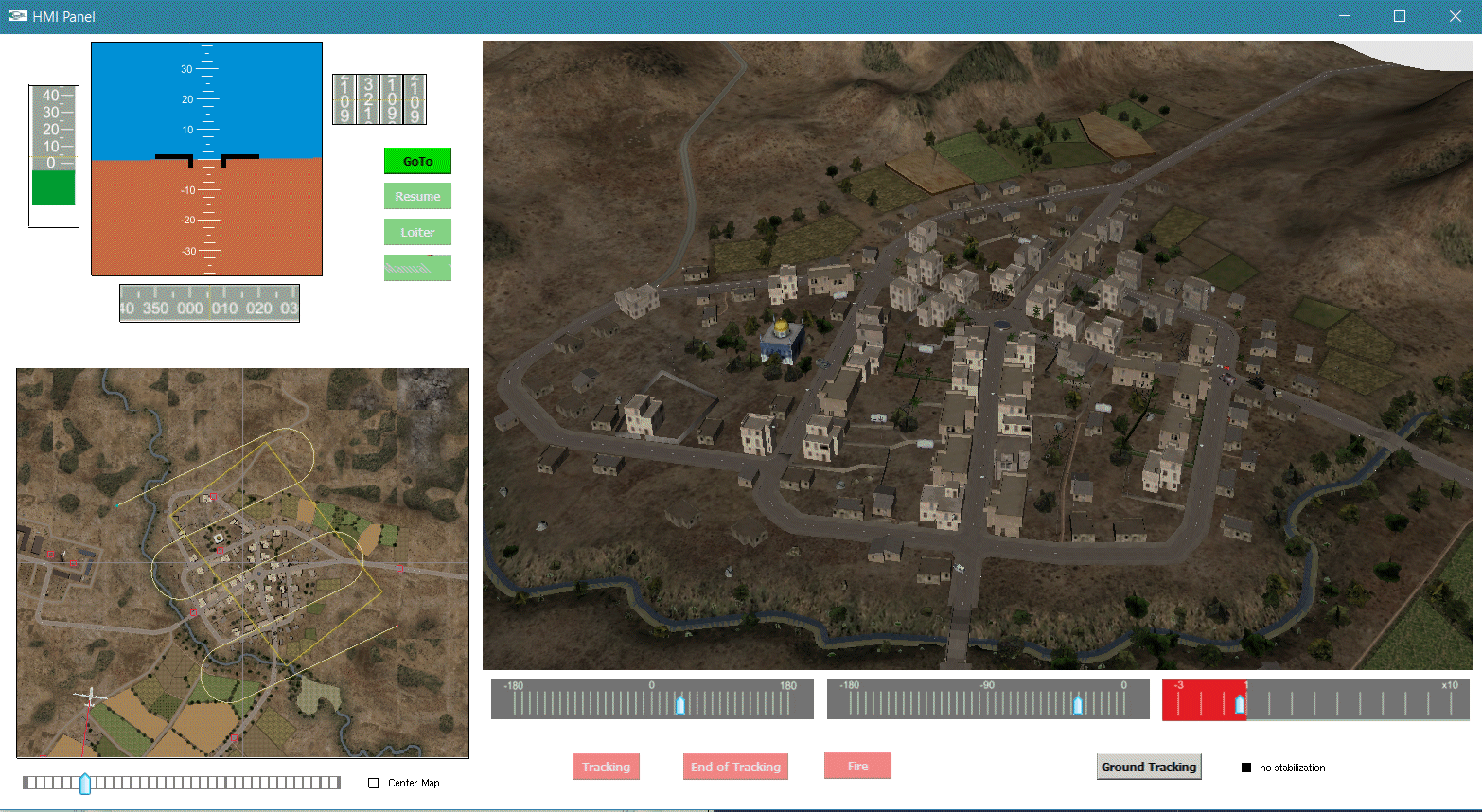This screenshot has width=1482, height=812.
Task: Toggle the Ground Tracking button
Action: (x=1149, y=767)
